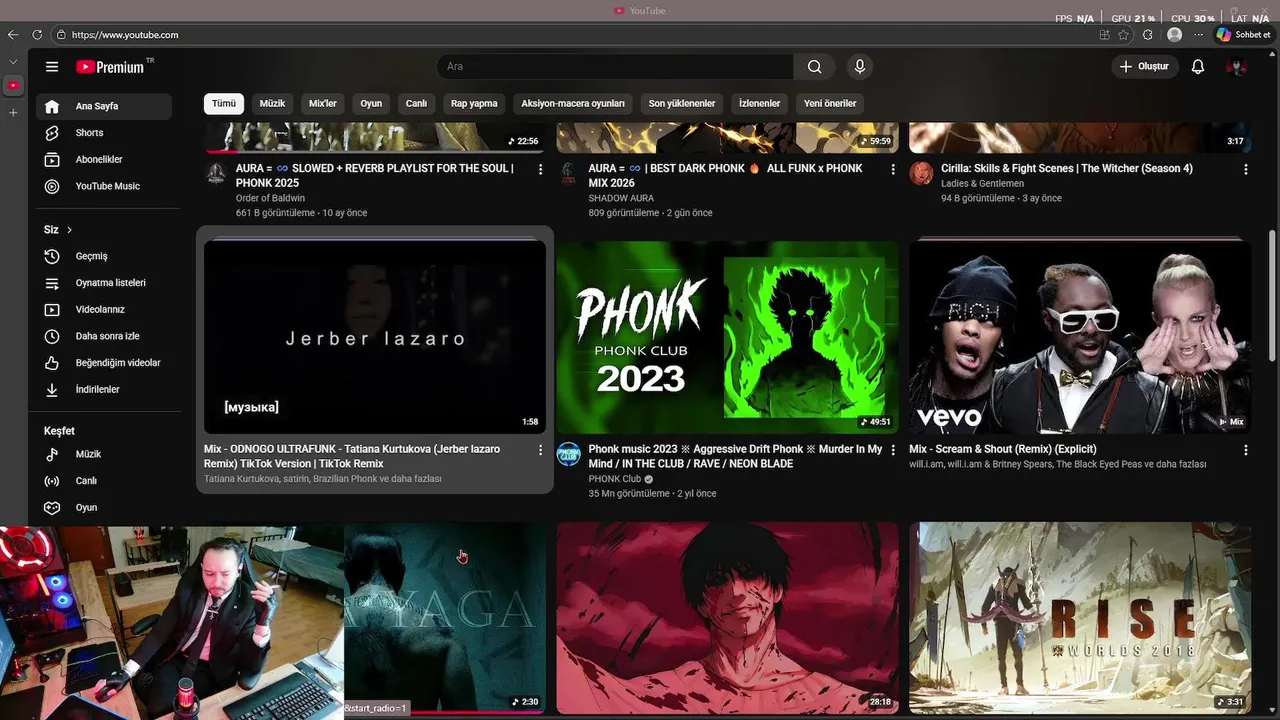Open more options for Cirilla Skills video

pyautogui.click(x=1245, y=169)
